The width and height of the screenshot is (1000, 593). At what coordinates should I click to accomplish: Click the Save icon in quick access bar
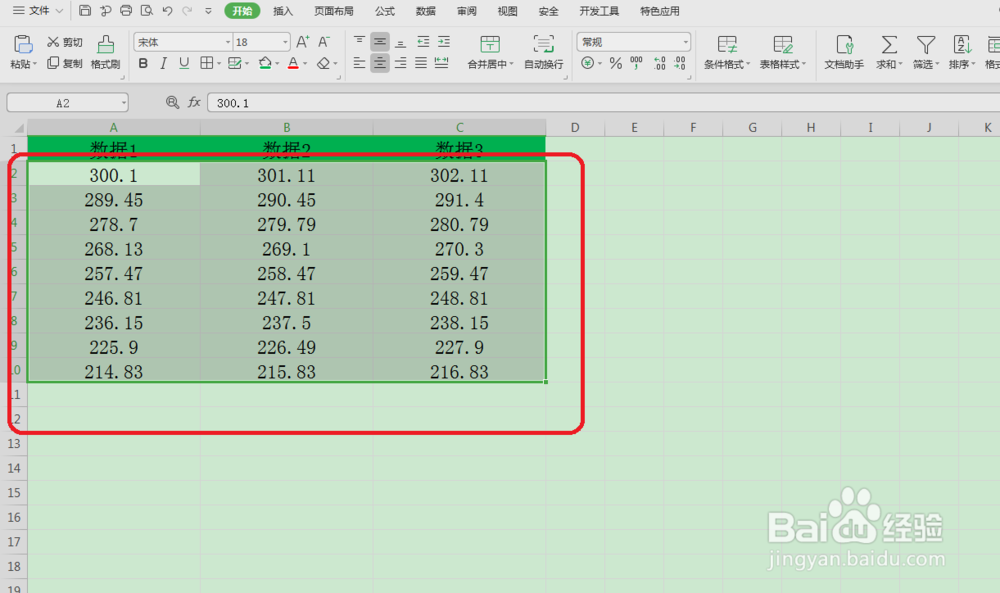85,10
